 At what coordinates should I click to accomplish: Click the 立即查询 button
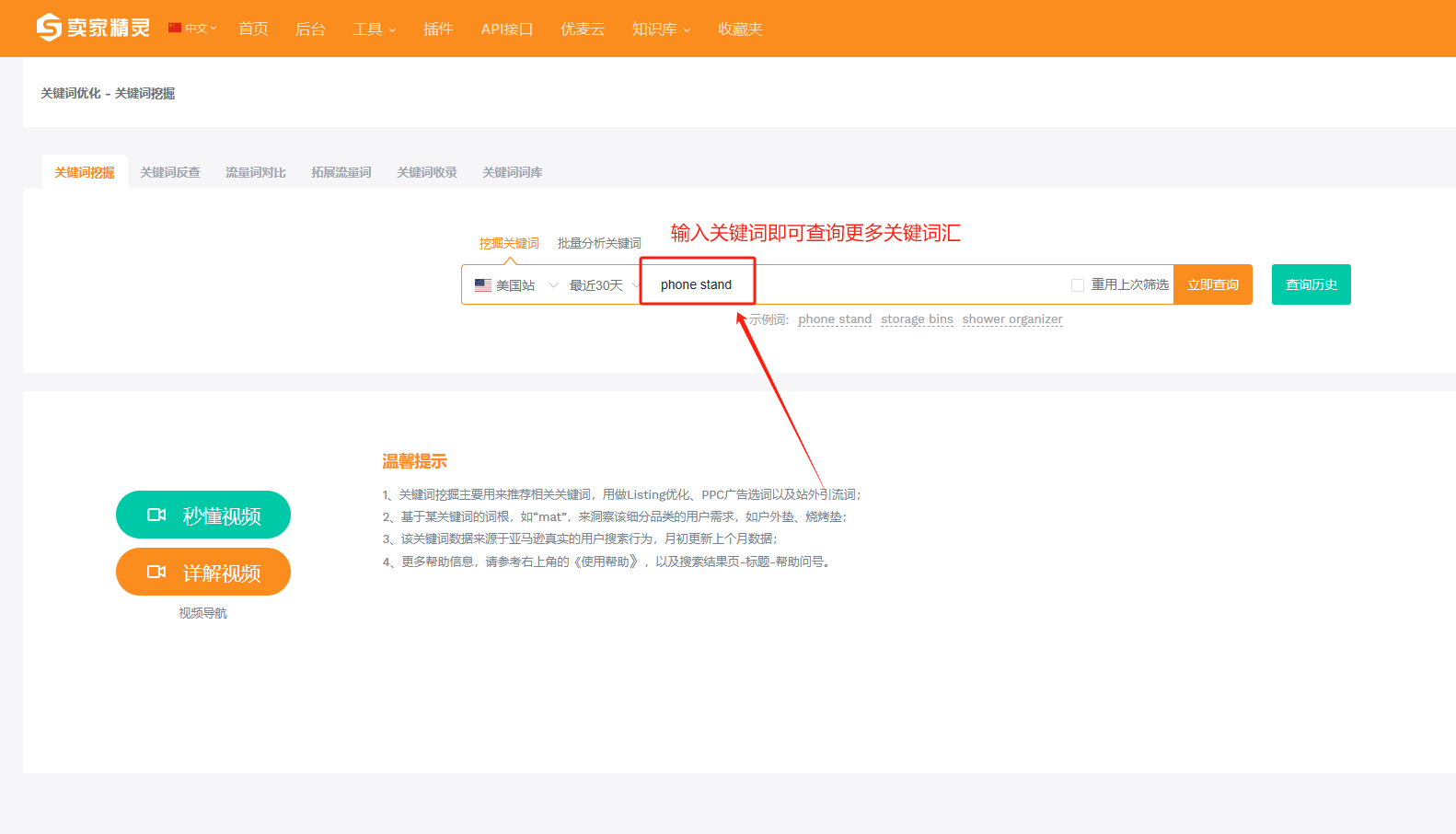(x=1213, y=284)
